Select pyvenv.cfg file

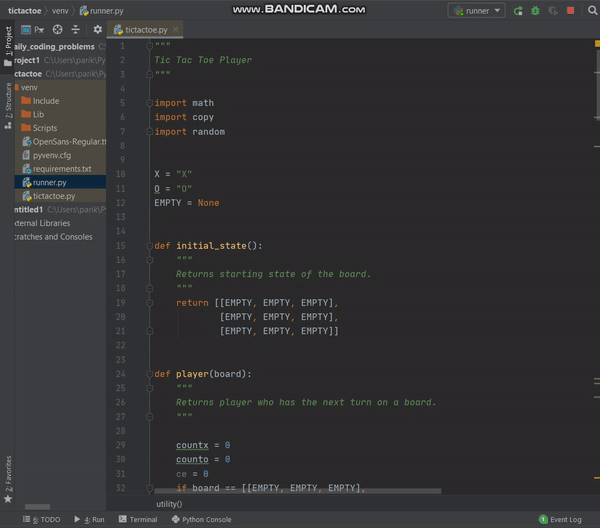click(x=60, y=155)
